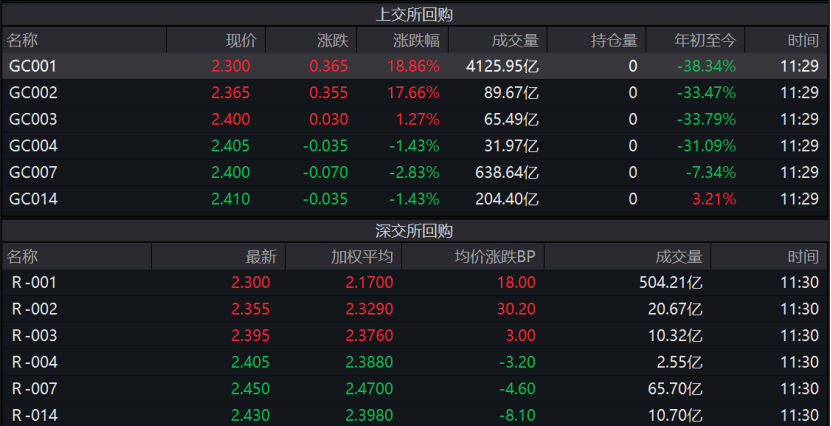The width and height of the screenshot is (831, 426).
Task: Select the R-007 row name
Action: [34, 388]
